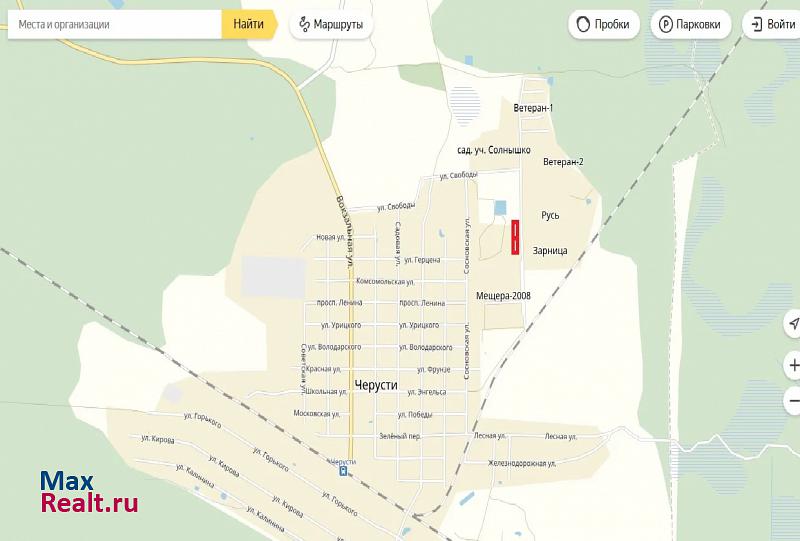Select the Черусти town label
Screen dimensions: 800x541
[376, 385]
